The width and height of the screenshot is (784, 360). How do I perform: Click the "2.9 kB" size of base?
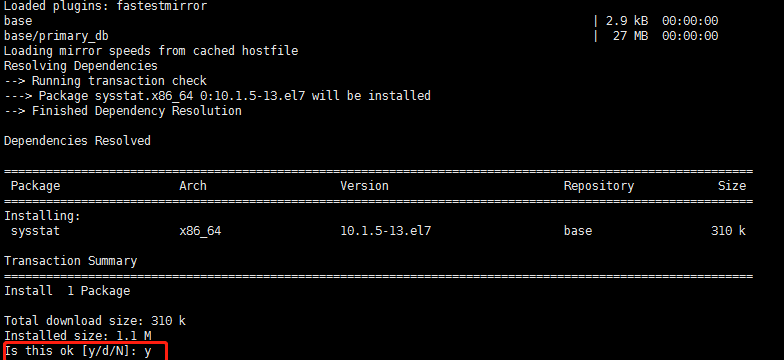pyautogui.click(x=627, y=20)
